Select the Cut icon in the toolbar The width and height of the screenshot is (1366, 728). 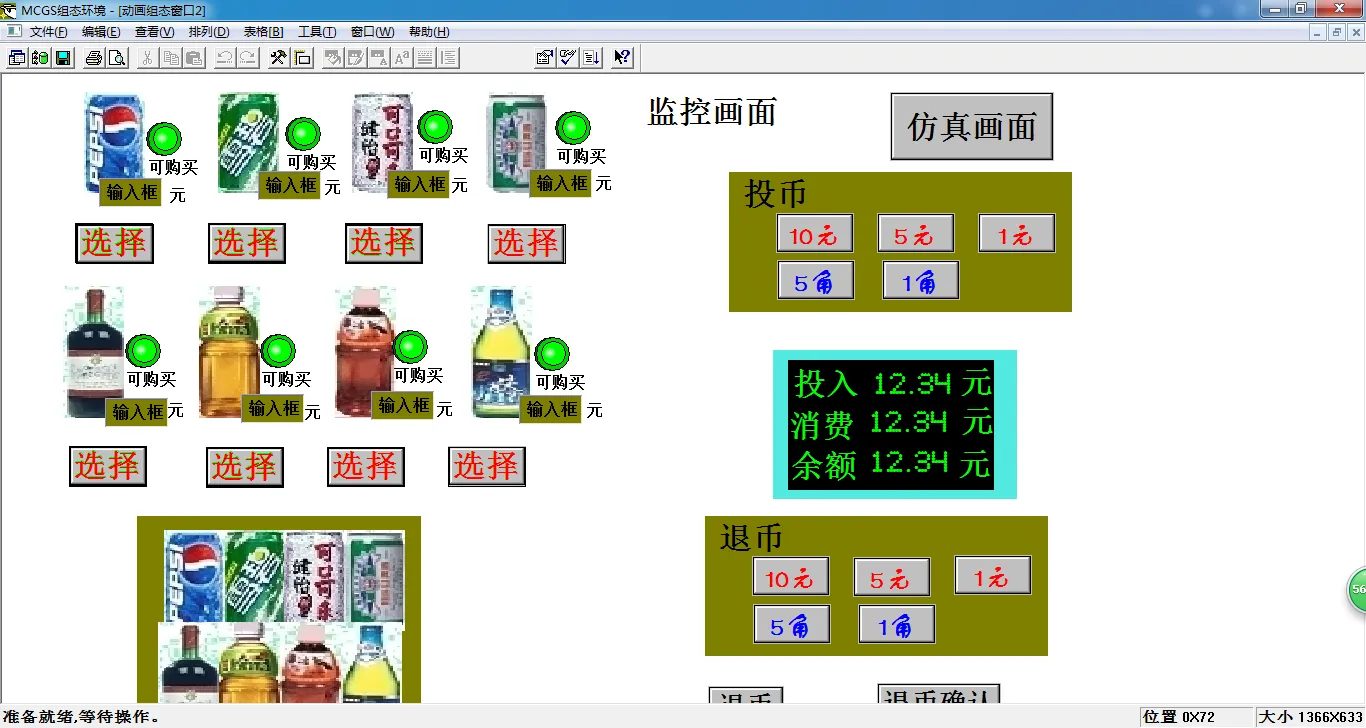[x=146, y=57]
